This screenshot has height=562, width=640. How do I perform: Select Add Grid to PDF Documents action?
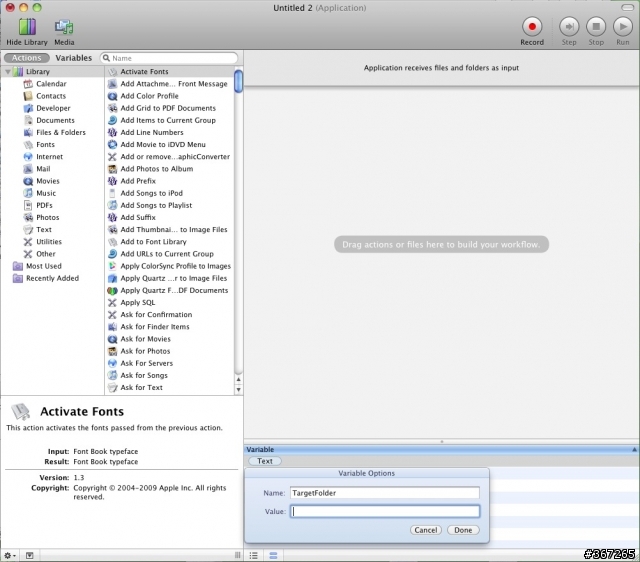click(168, 108)
